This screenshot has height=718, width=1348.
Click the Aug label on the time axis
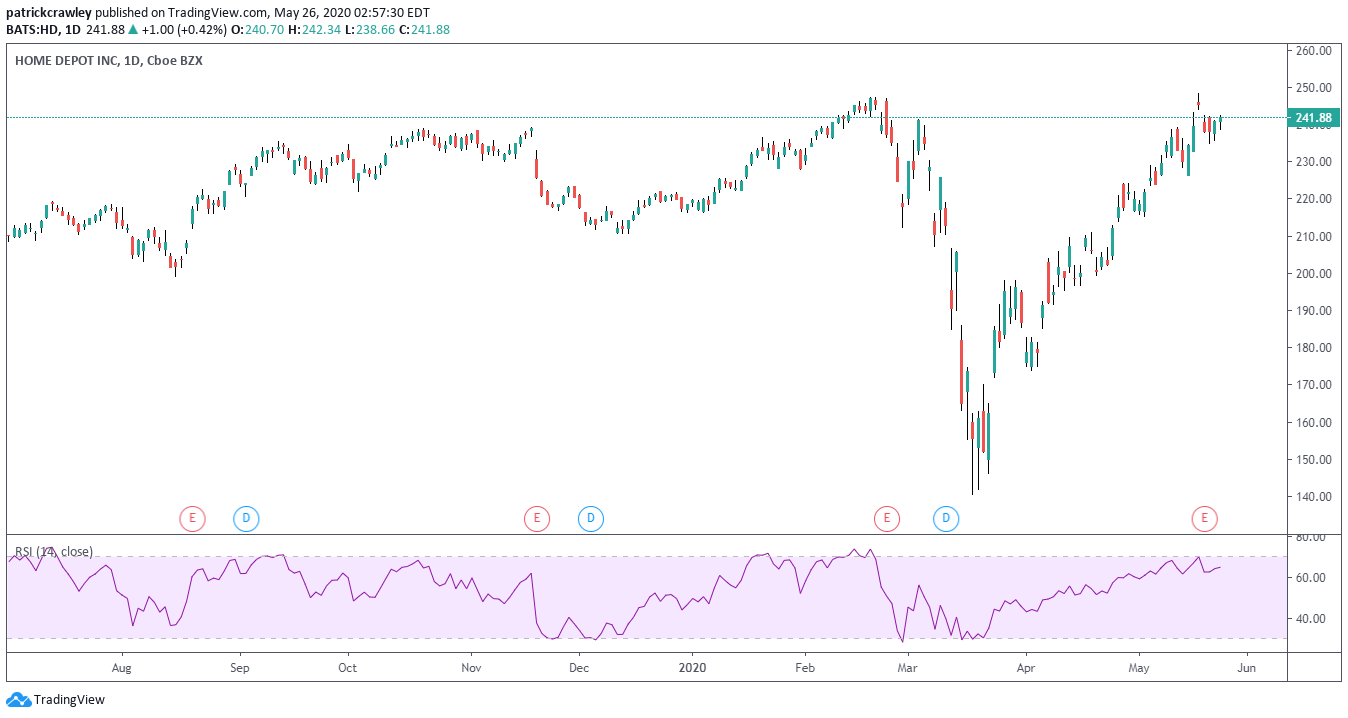tap(122, 666)
